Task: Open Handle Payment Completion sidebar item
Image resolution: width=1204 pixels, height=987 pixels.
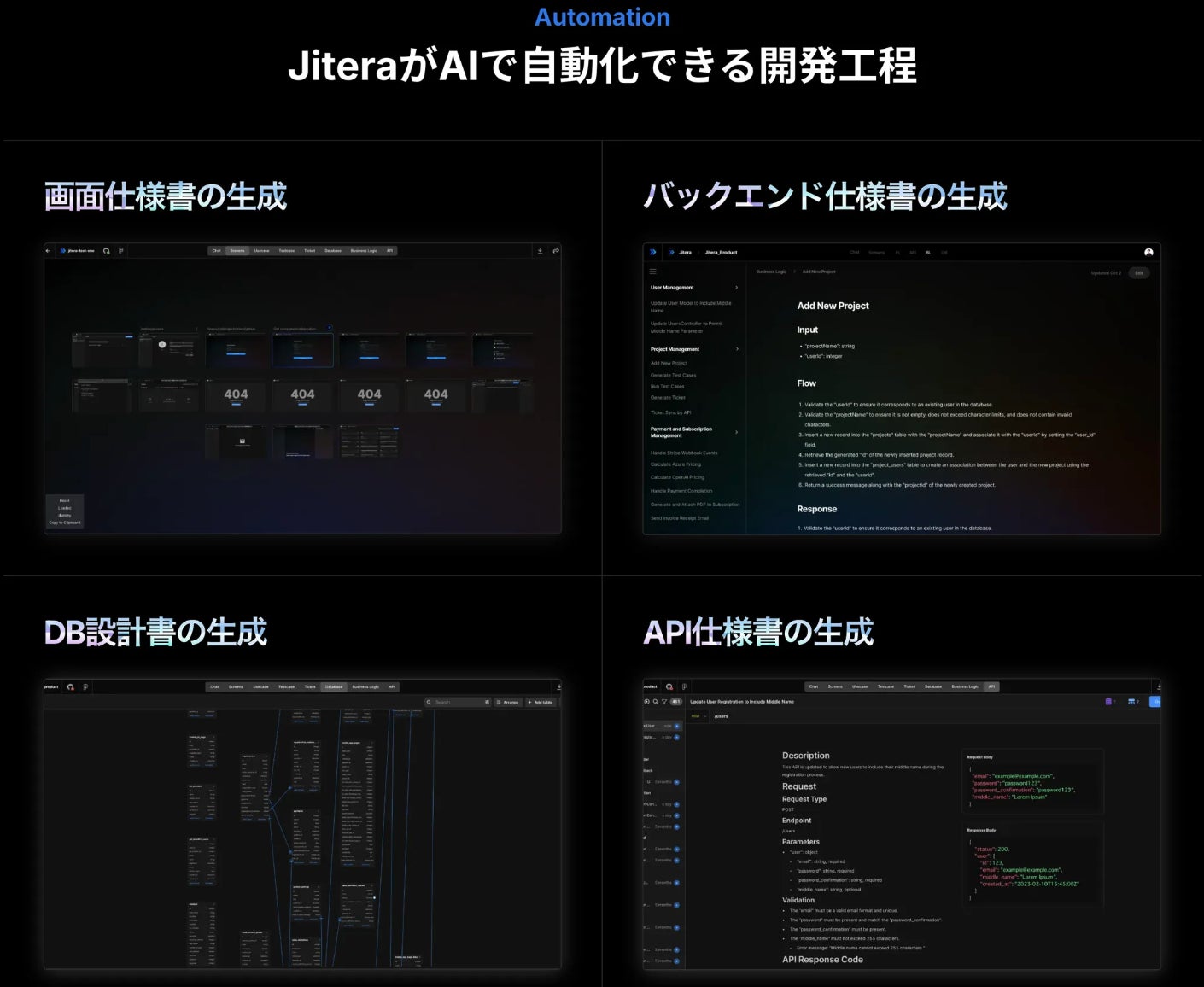Action: (681, 491)
